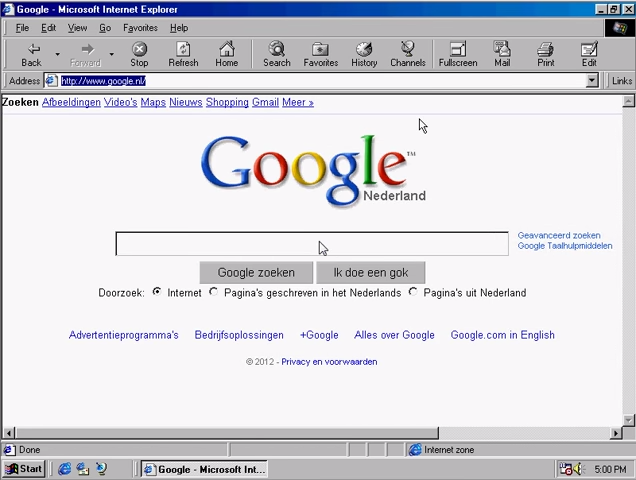
Task: Click the page icon in the Address bar
Action: point(51,81)
